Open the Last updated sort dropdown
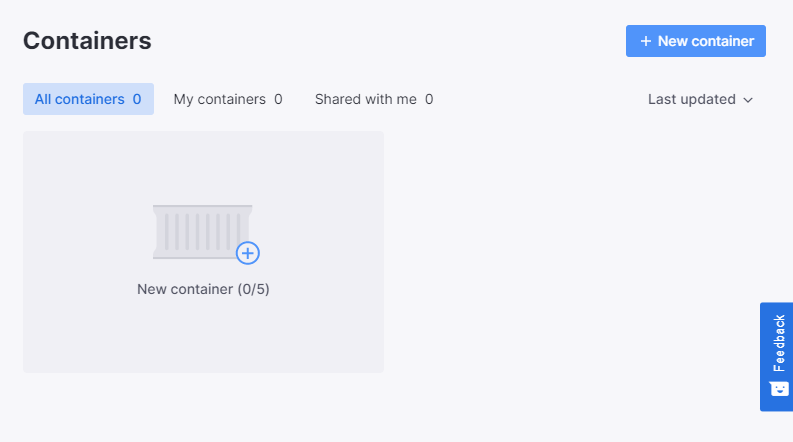793x442 pixels. 700,99
